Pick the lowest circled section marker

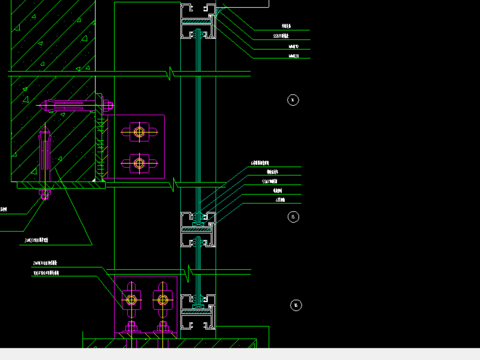(x=296, y=305)
